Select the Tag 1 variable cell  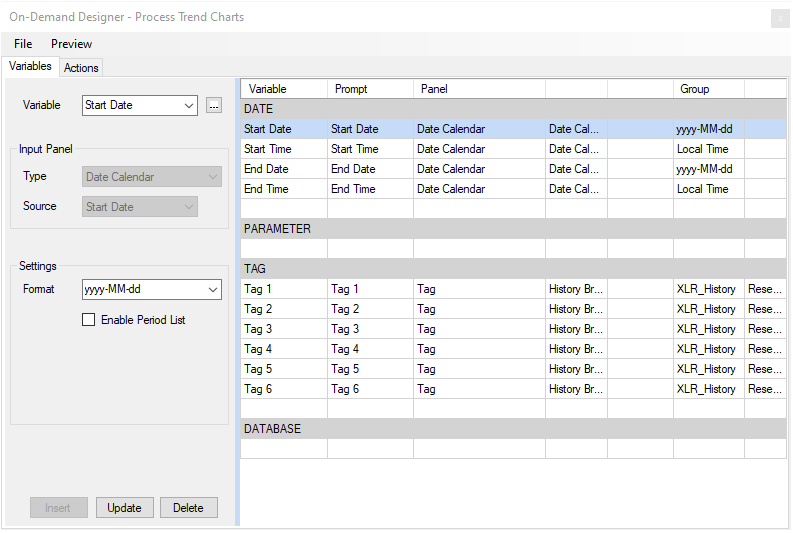coord(284,289)
